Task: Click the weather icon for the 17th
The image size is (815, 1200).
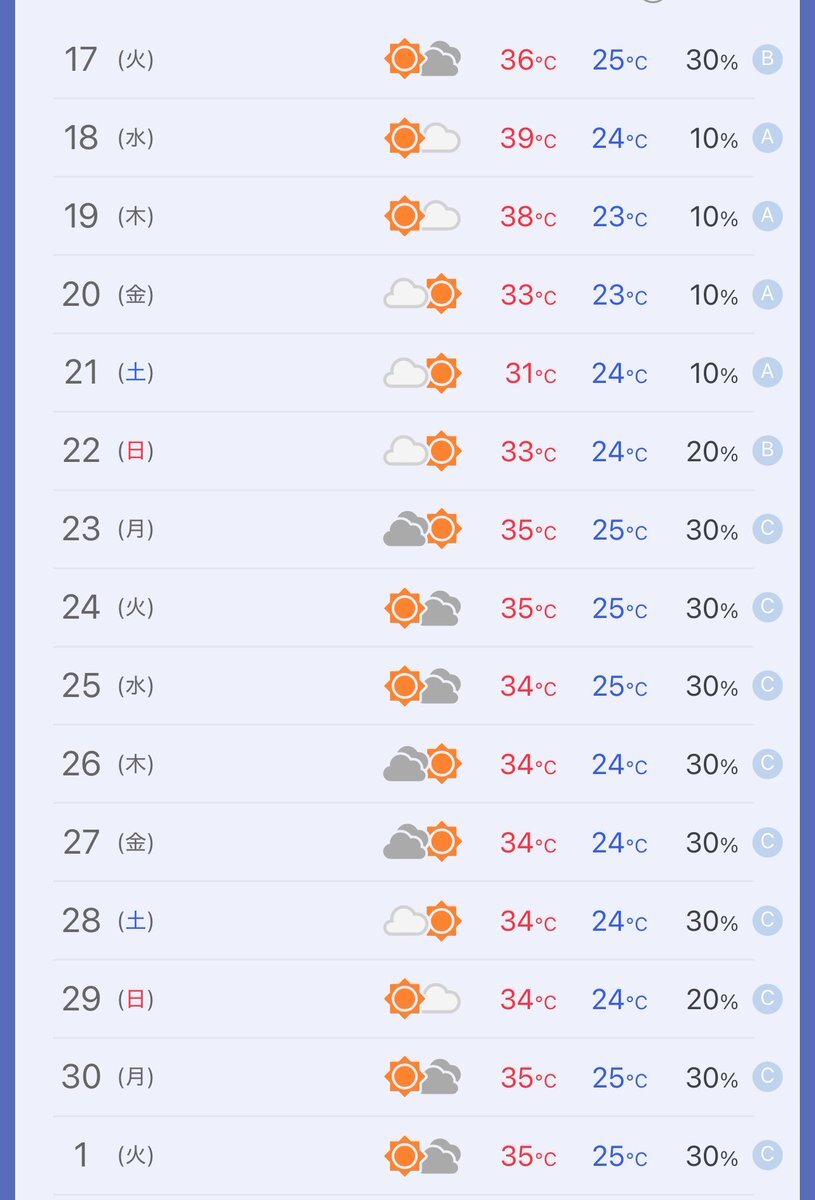Action: (x=422, y=60)
